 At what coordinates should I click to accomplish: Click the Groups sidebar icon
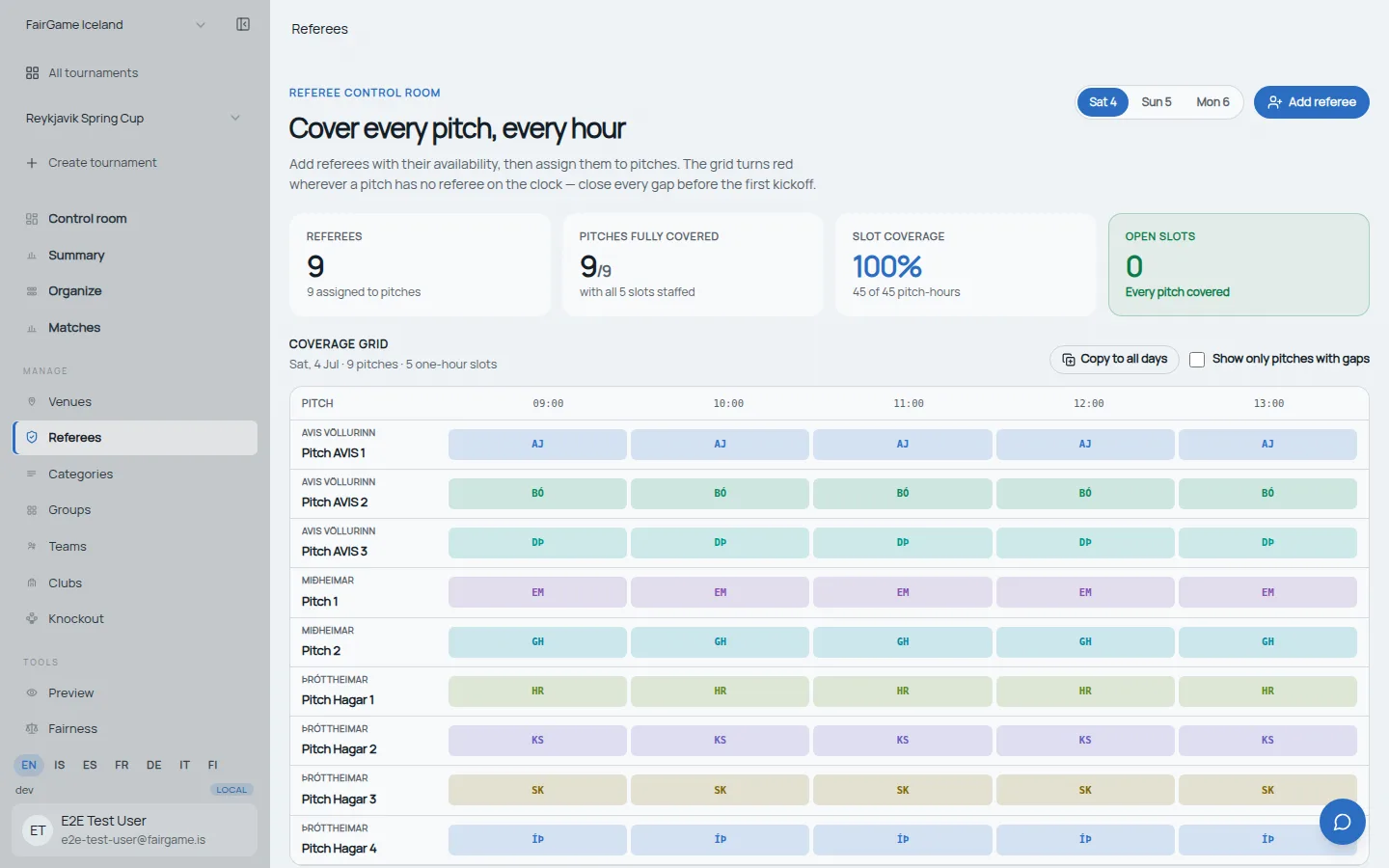pyautogui.click(x=32, y=510)
